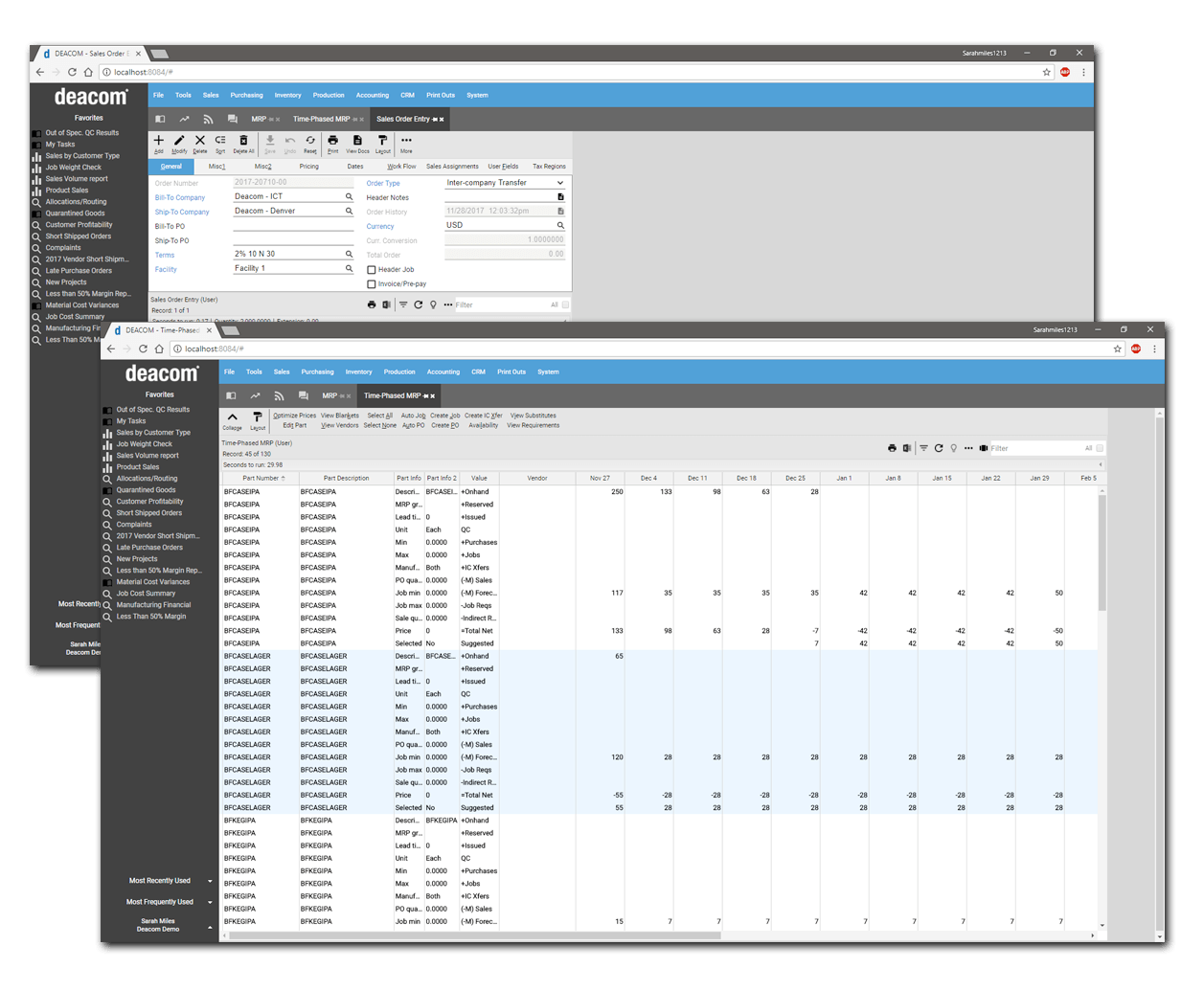Open Production menu in Time-Phased MRP window
The height and width of the screenshot is (991, 1204).
(399, 372)
